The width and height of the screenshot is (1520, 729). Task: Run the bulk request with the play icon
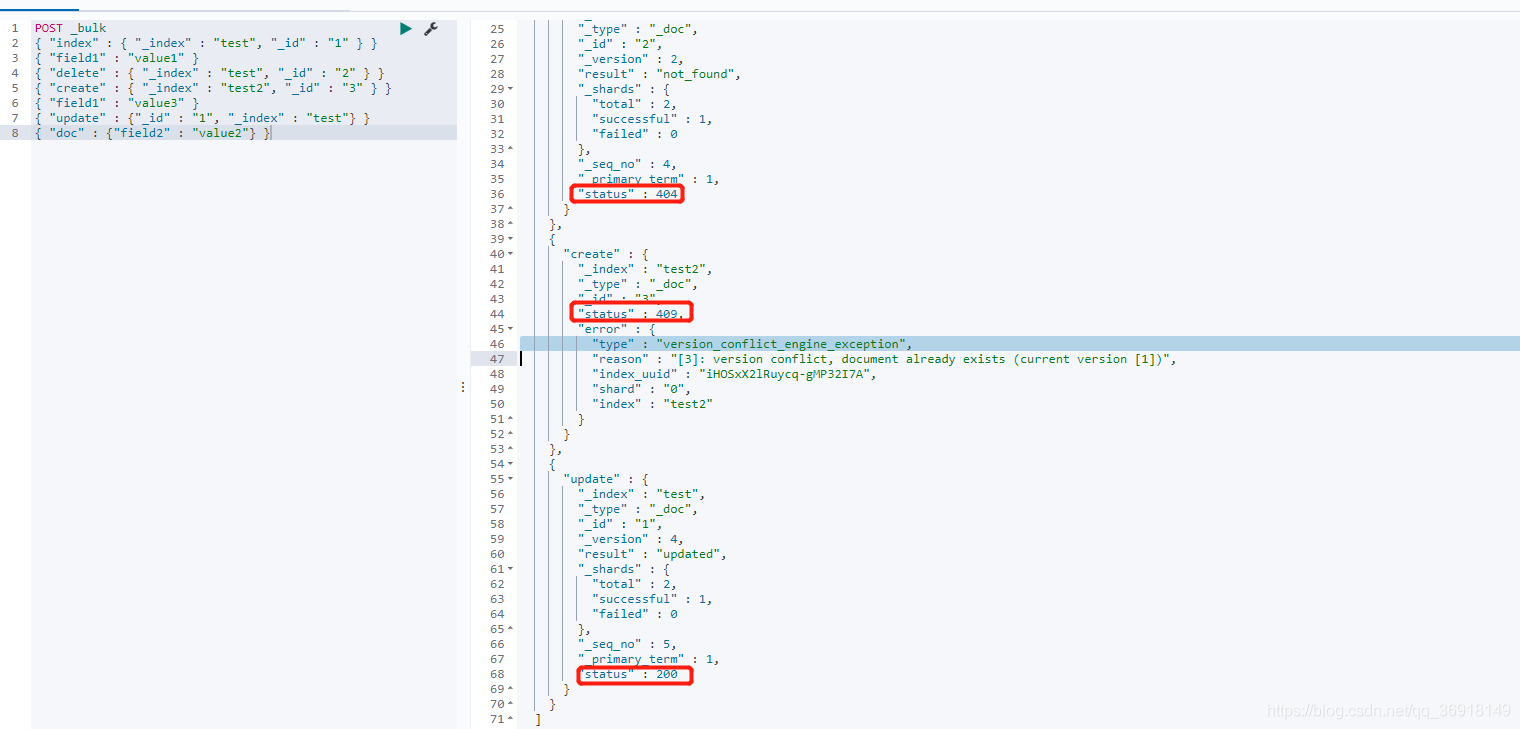coord(405,29)
